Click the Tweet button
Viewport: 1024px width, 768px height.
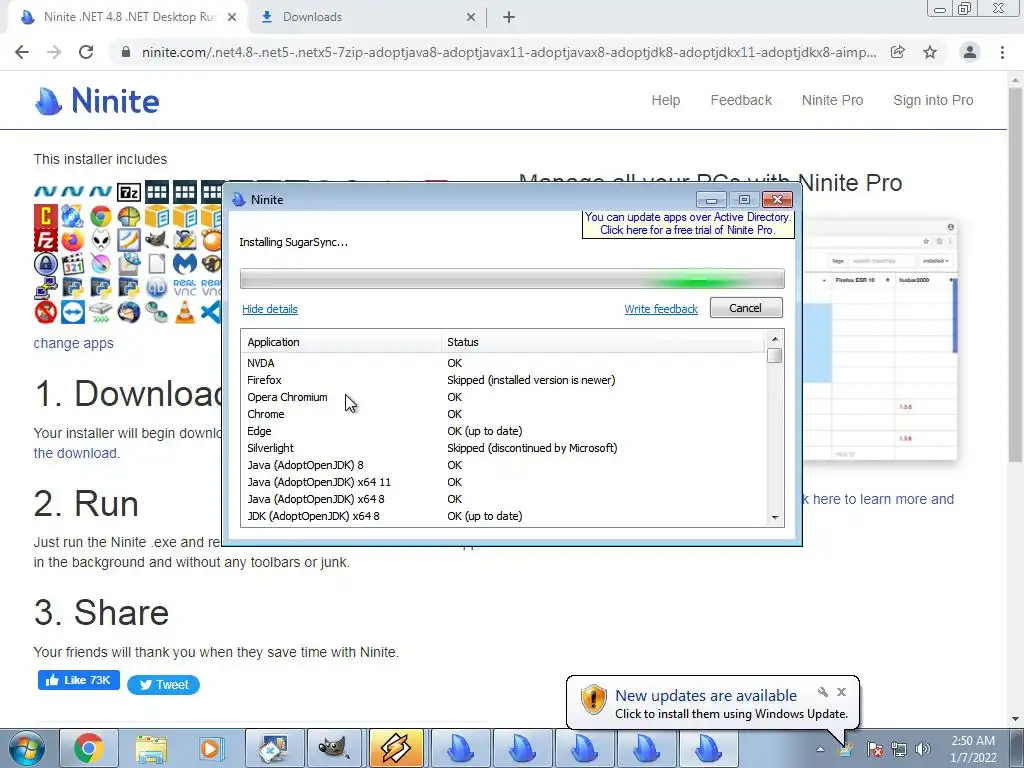[163, 684]
